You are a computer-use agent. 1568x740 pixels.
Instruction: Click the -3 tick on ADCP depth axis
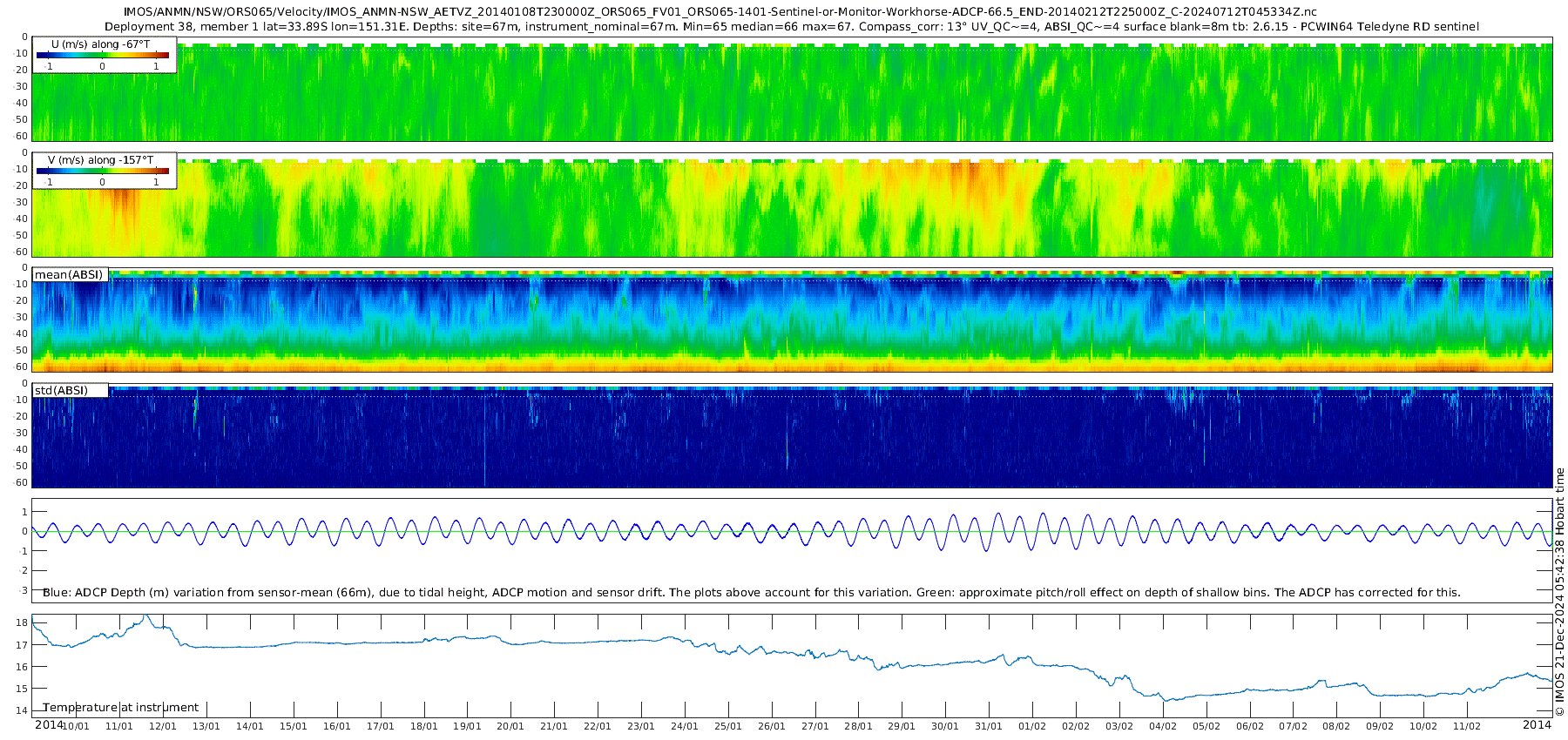point(22,590)
